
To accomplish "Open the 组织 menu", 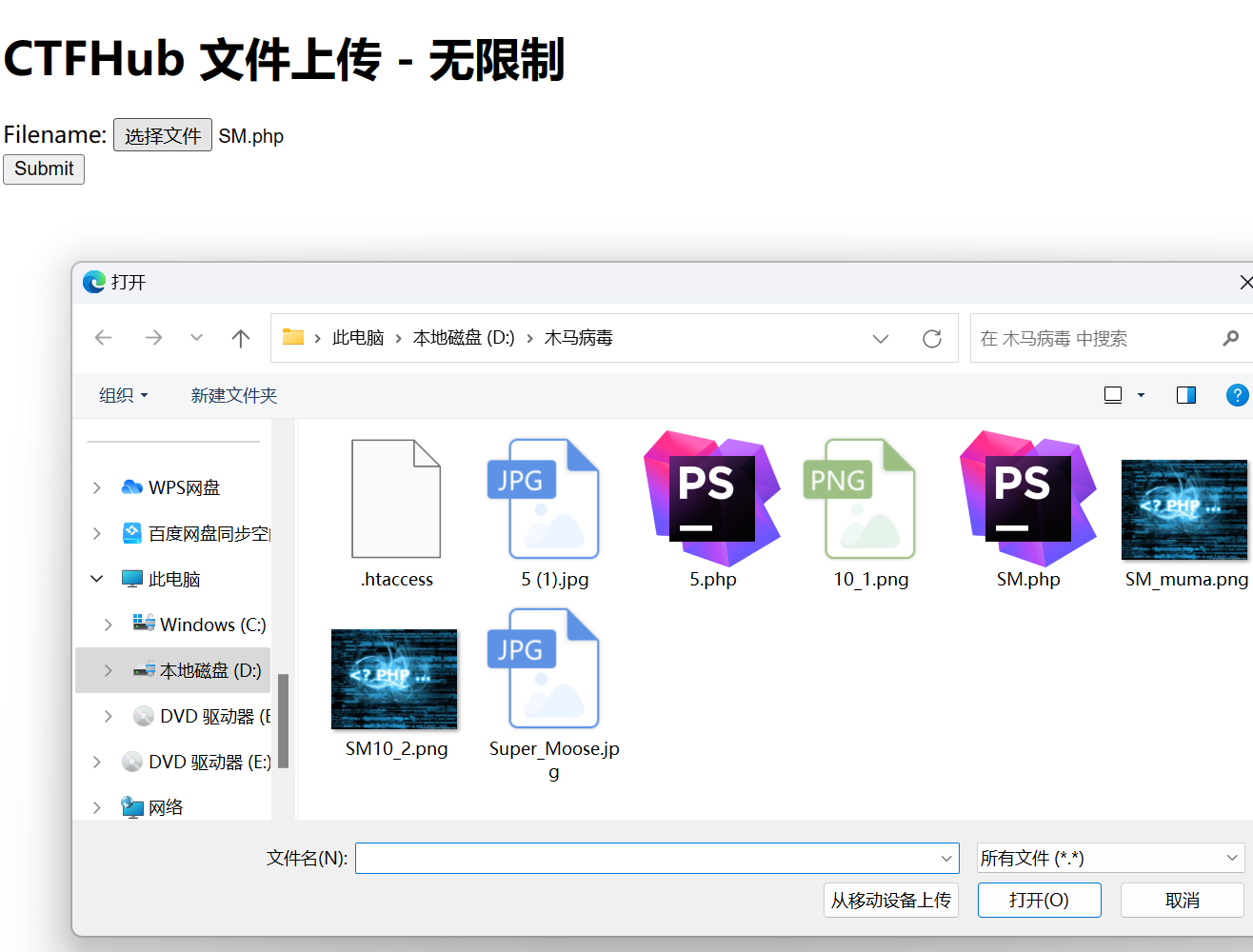I will coord(122,394).
